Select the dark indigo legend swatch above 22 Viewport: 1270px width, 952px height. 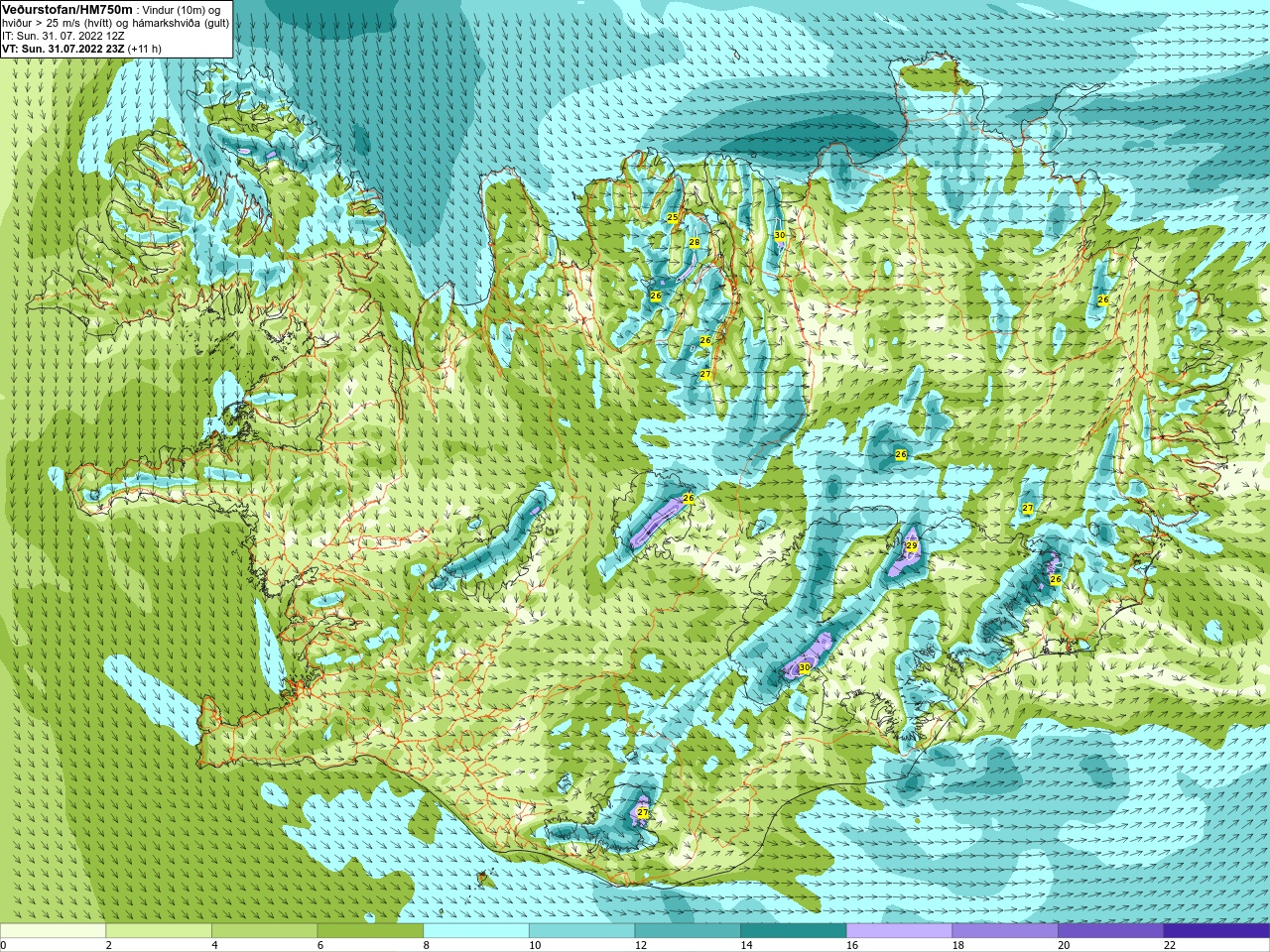coord(1216,930)
